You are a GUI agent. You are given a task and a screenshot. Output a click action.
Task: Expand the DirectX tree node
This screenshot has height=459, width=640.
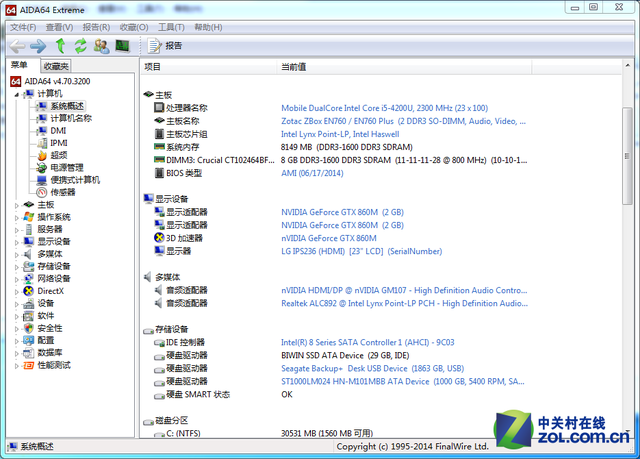pos(17,292)
